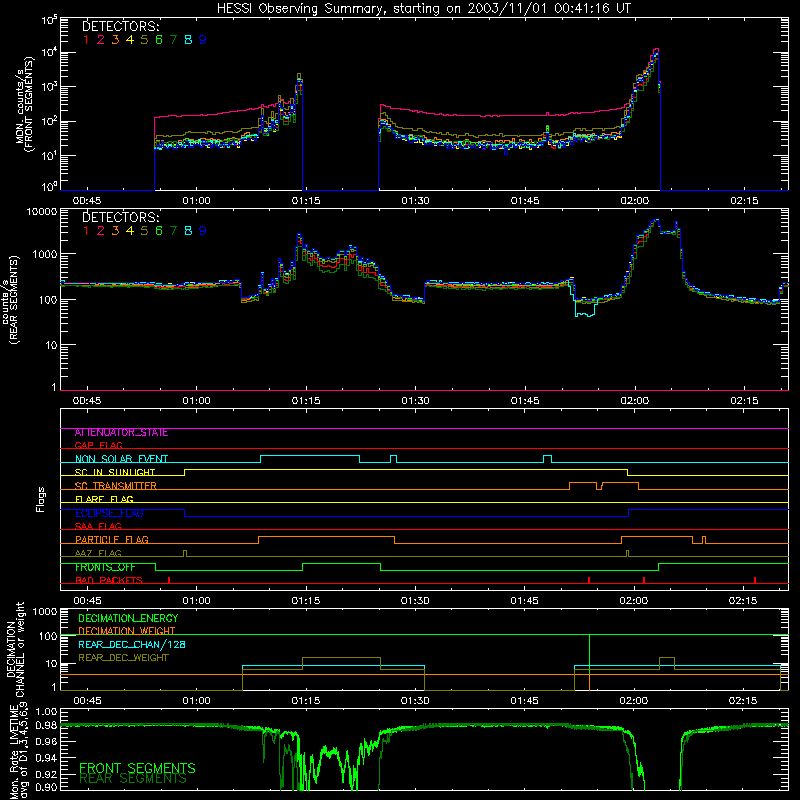Click the FRONTS_OFF flag label
The height and width of the screenshot is (800, 800).
coord(105,567)
